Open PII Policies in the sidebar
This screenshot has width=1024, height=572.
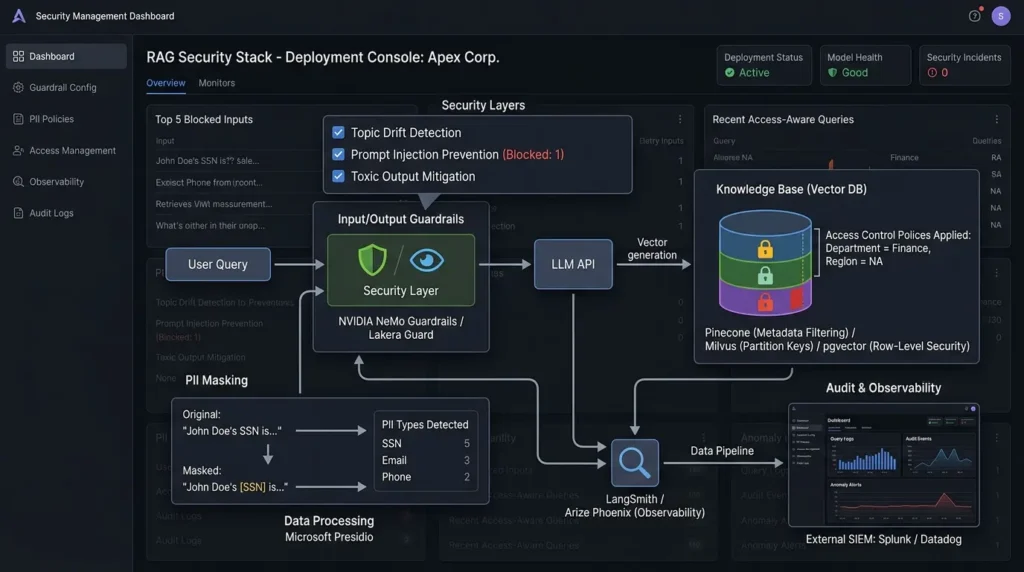tap(66, 119)
